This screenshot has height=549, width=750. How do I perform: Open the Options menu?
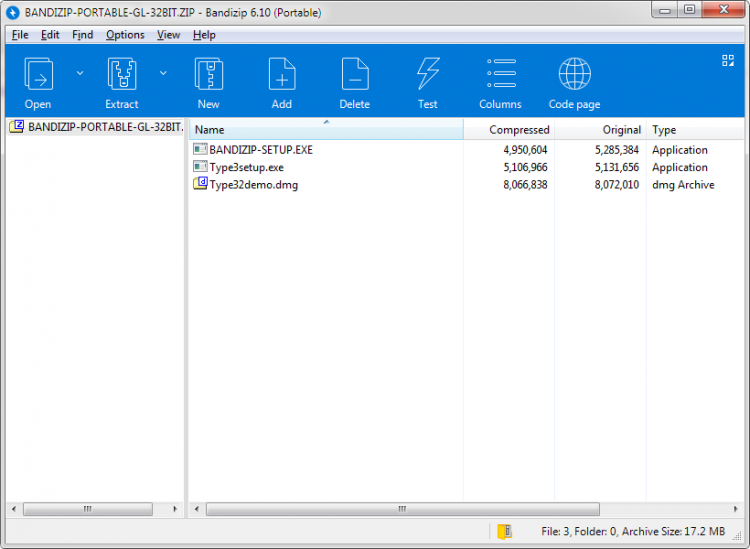click(125, 35)
